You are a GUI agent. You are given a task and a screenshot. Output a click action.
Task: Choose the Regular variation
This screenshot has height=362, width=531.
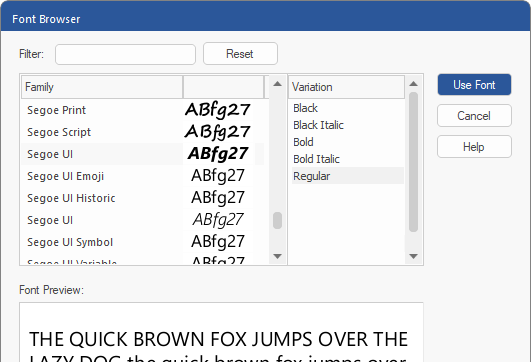pos(348,176)
